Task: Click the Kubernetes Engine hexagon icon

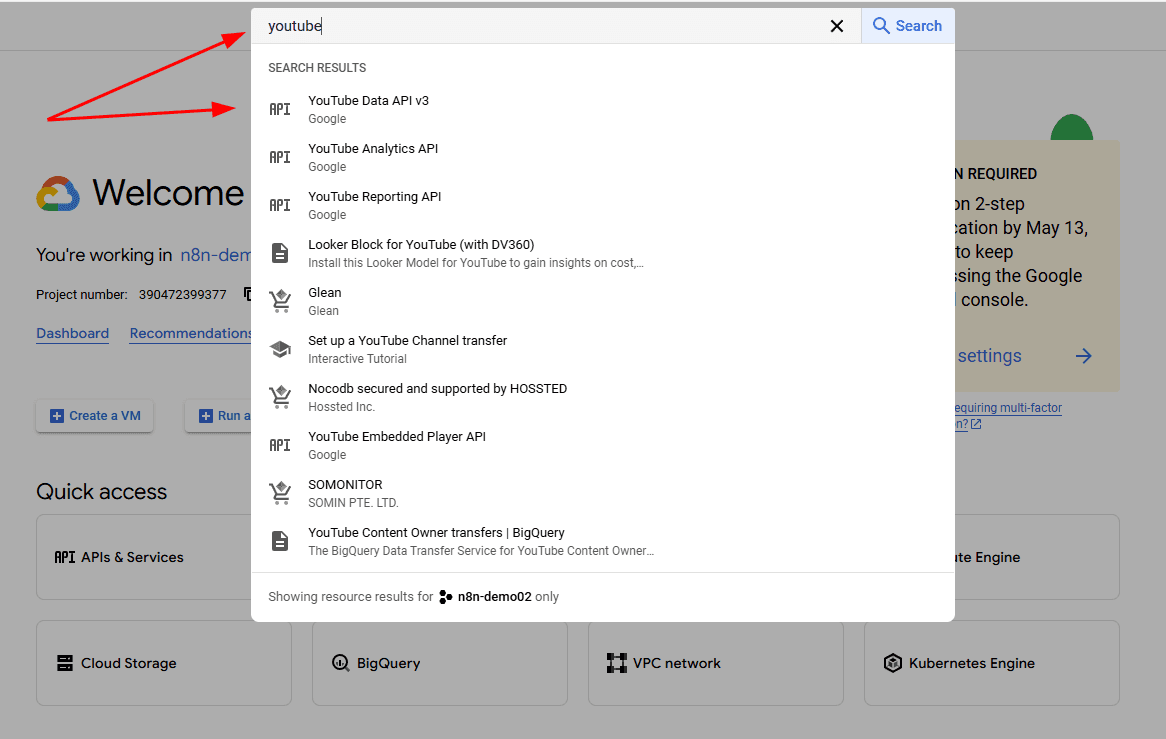Action: click(x=893, y=663)
